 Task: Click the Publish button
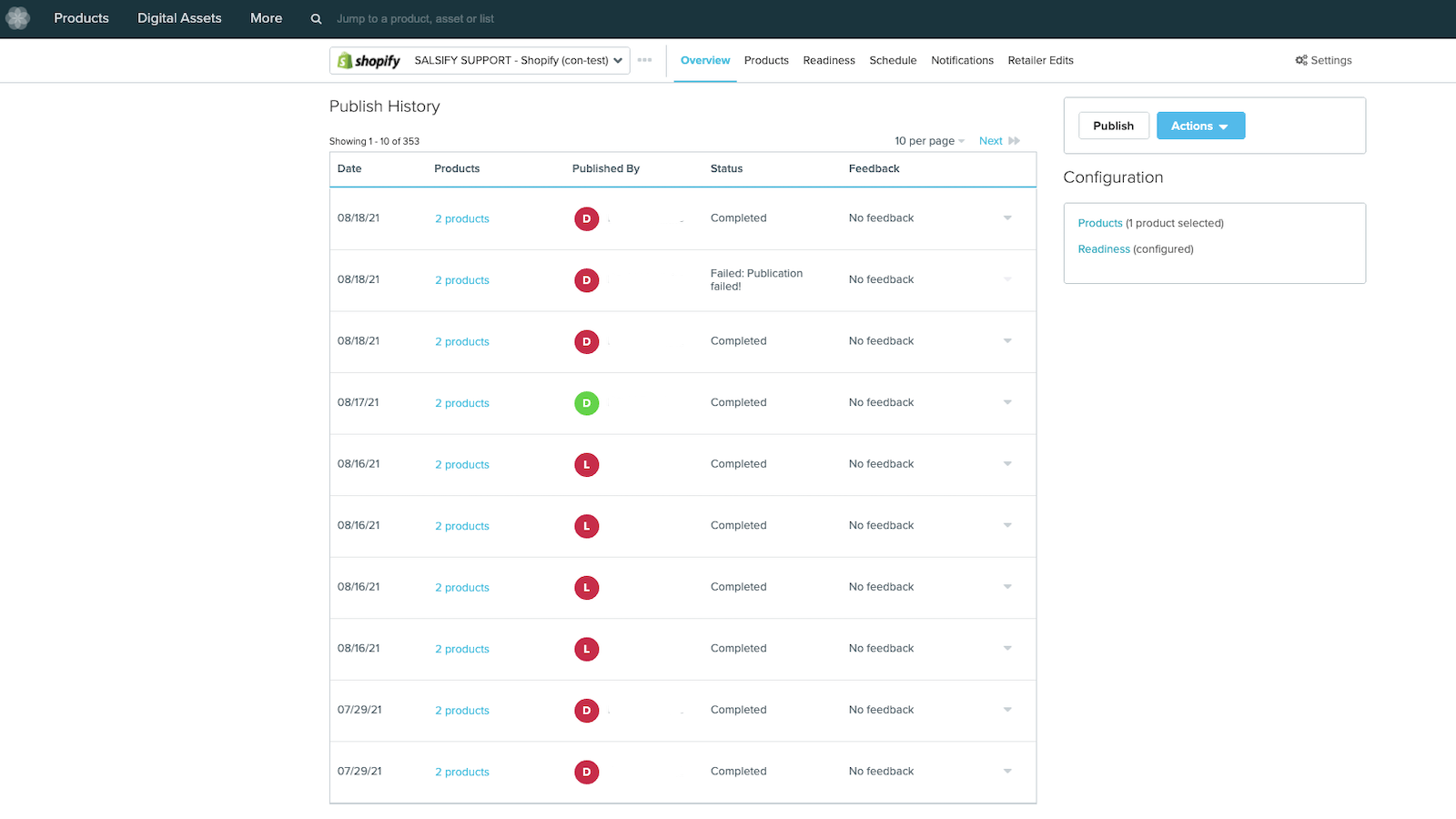(x=1114, y=126)
